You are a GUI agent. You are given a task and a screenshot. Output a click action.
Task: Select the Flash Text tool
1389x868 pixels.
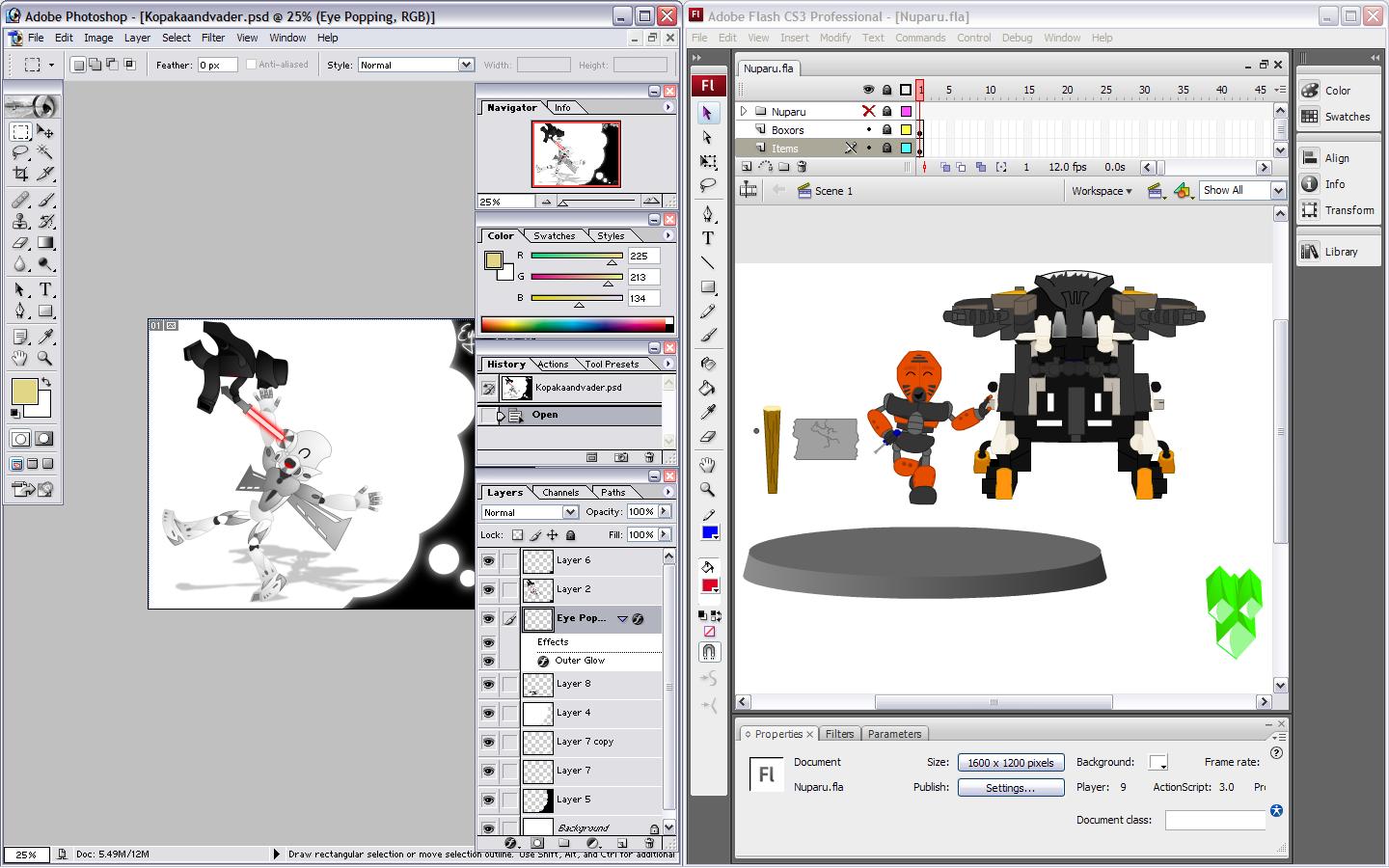pos(708,238)
